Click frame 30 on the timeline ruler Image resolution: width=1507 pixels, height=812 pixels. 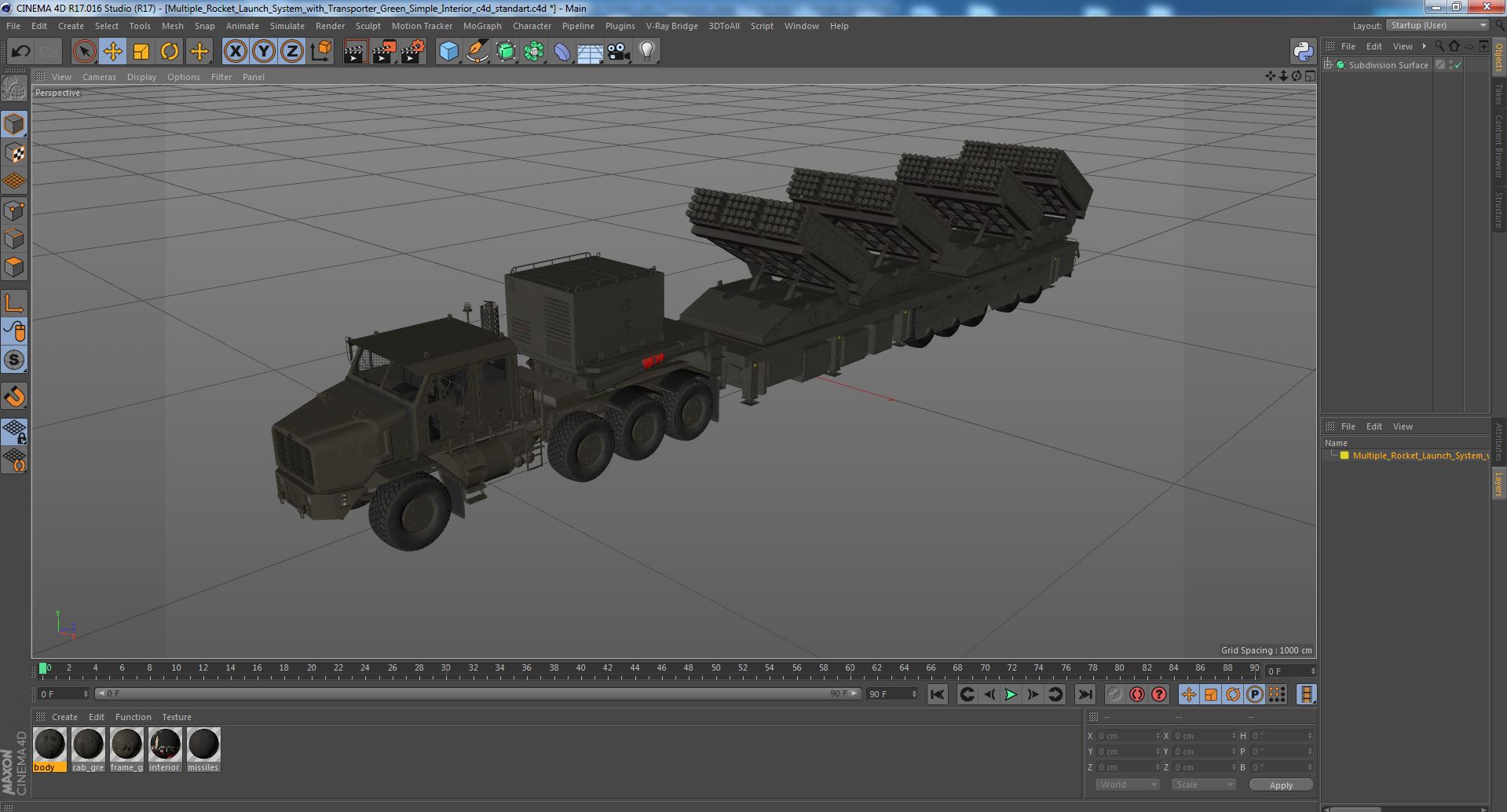click(445, 668)
